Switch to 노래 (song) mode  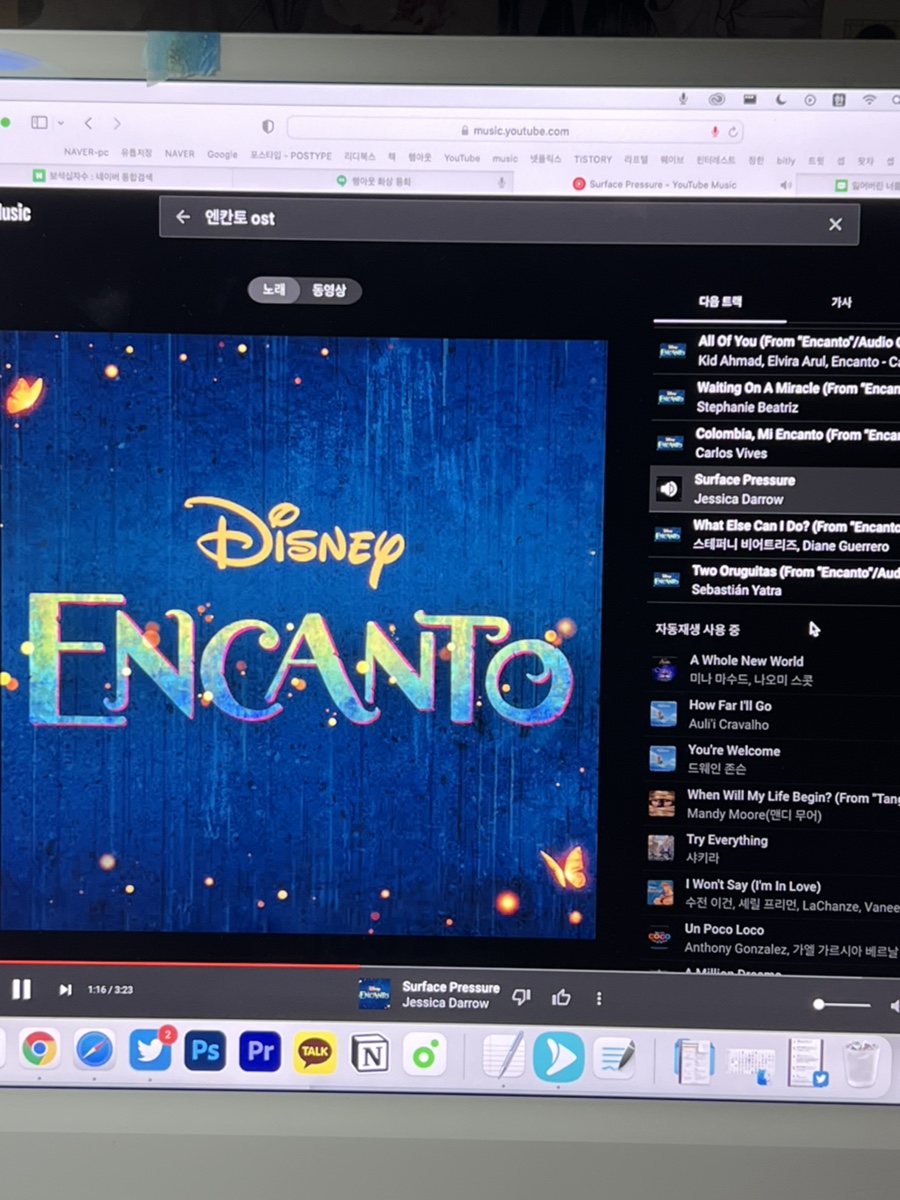(x=274, y=290)
